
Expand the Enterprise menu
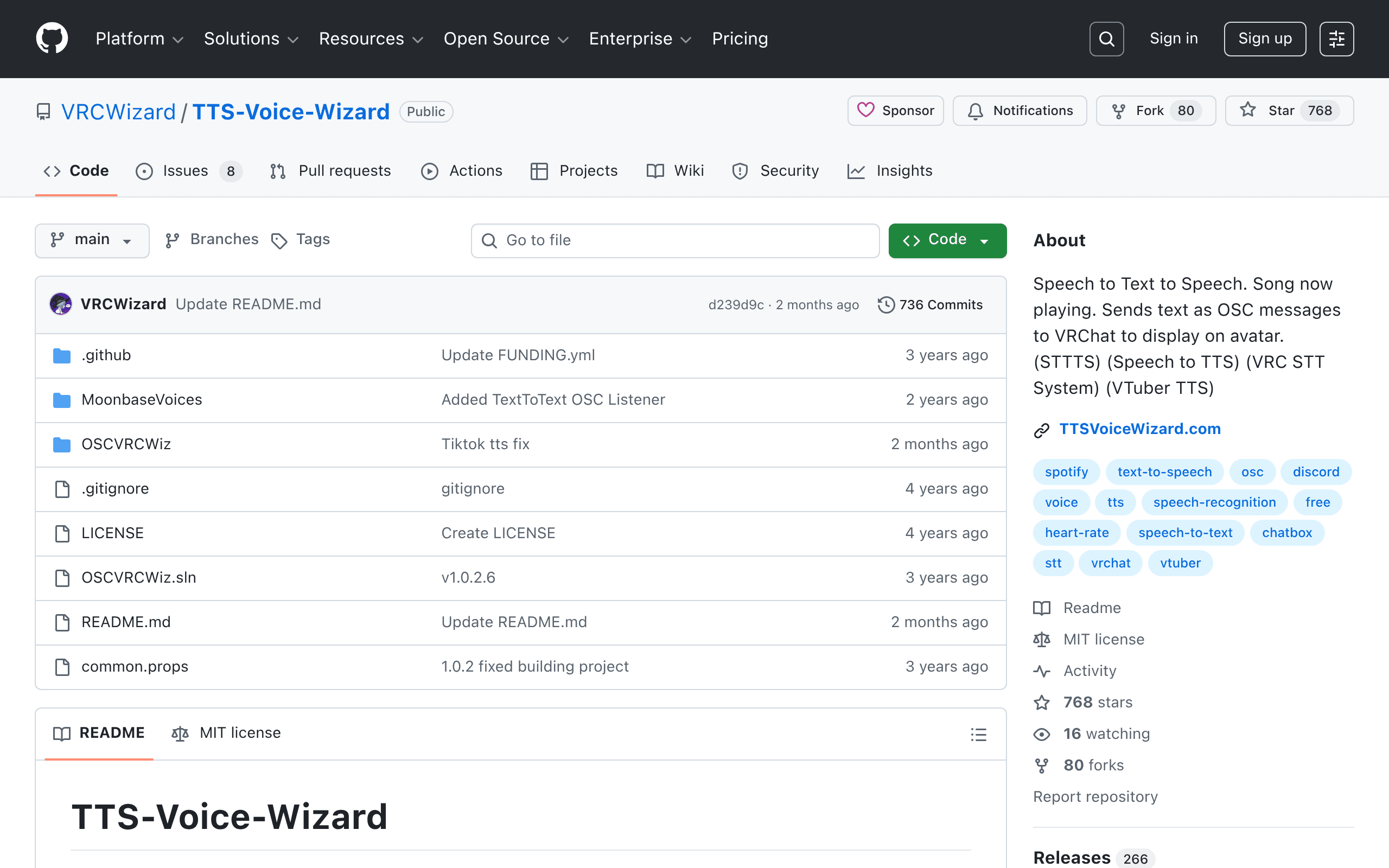click(x=640, y=39)
